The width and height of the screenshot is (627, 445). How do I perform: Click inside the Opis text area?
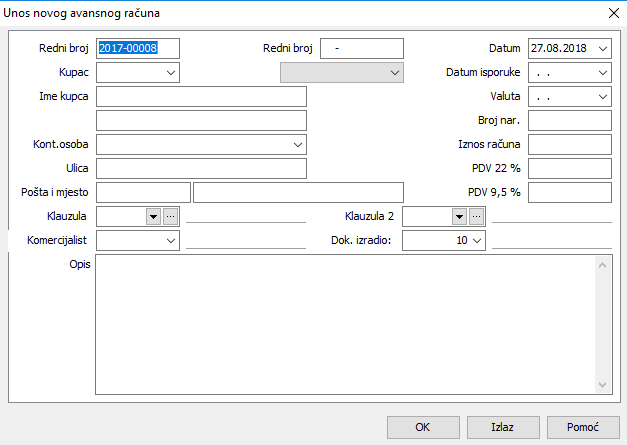pos(345,325)
